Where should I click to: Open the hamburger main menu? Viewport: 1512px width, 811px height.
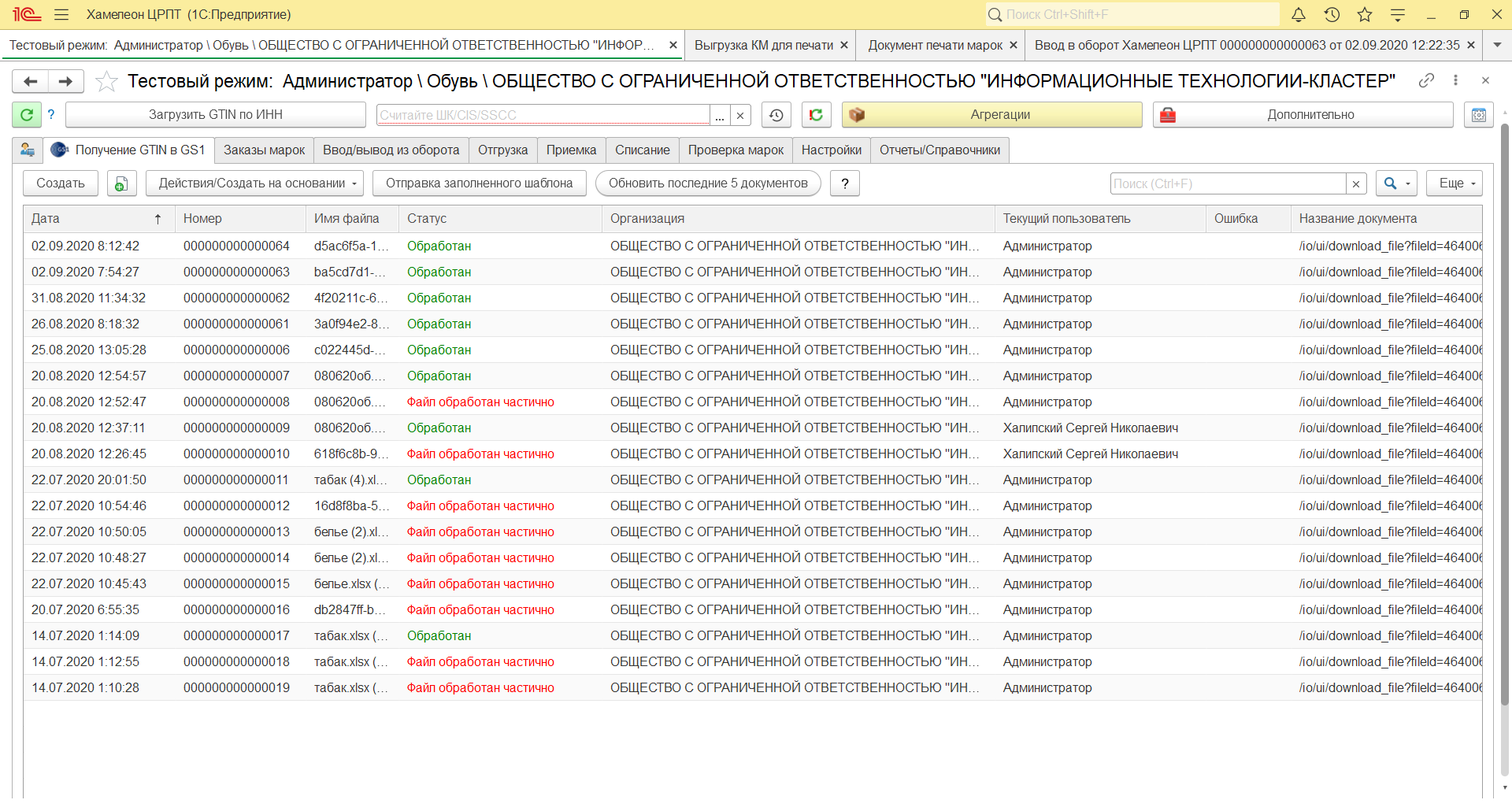click(61, 15)
